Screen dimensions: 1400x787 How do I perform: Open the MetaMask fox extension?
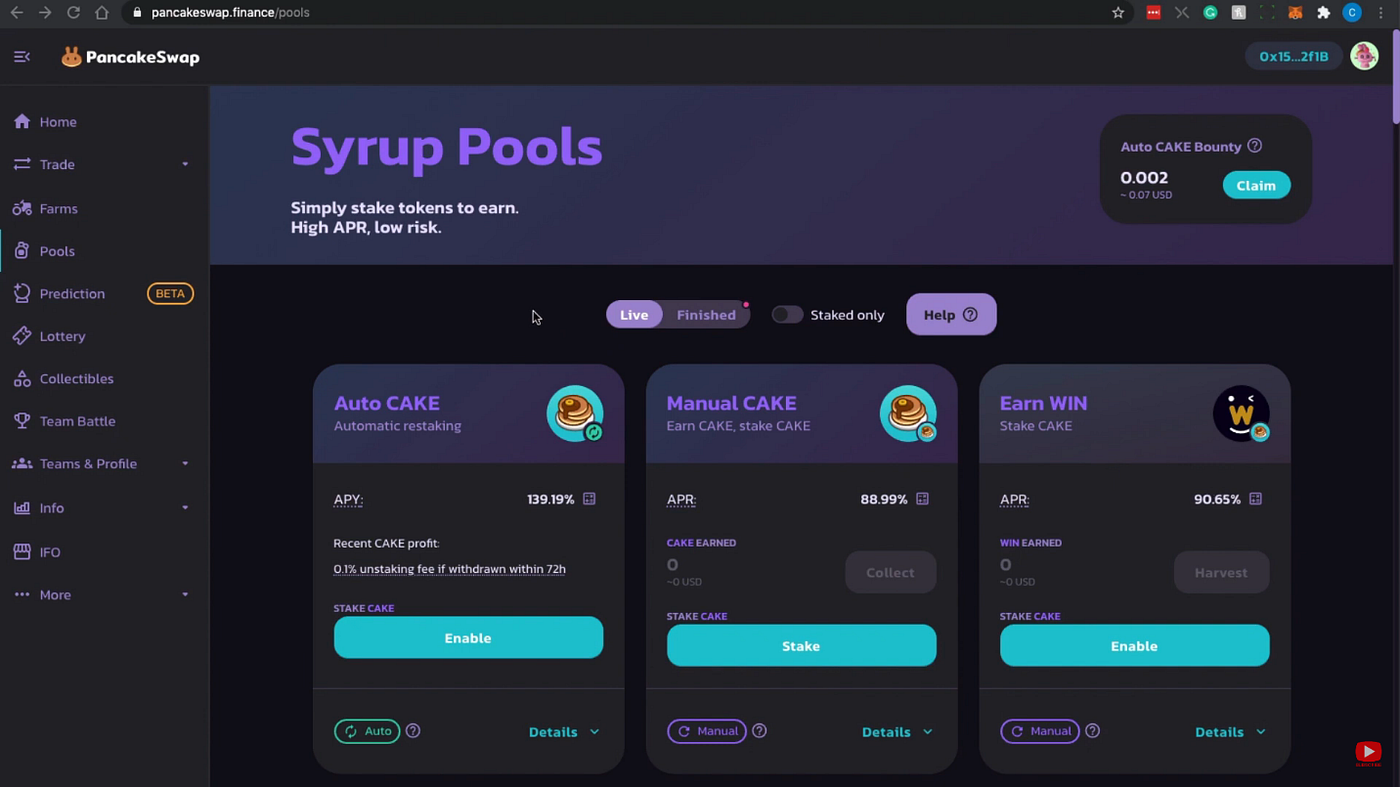click(1295, 13)
